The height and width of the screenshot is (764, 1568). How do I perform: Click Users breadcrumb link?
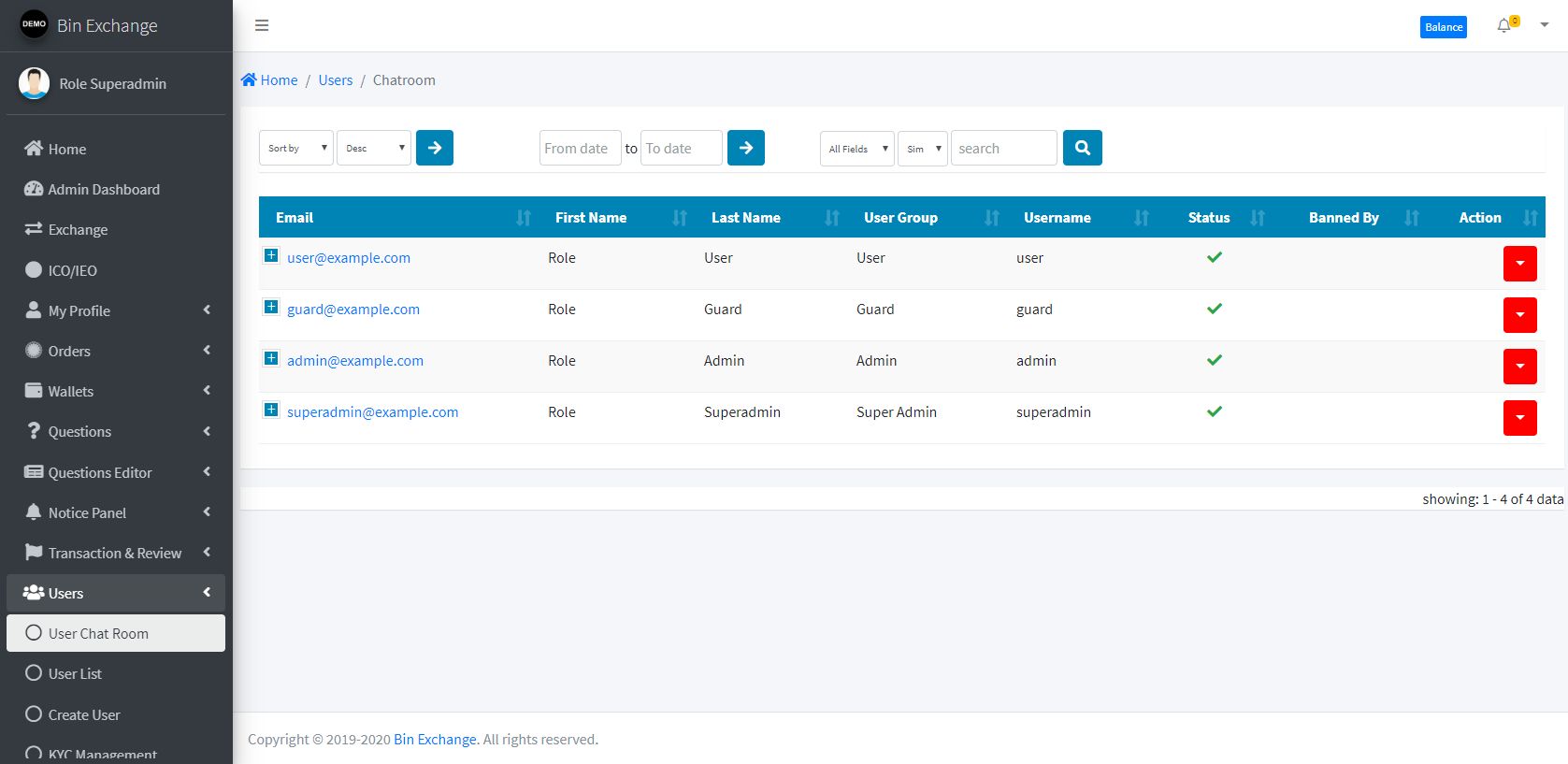(336, 80)
